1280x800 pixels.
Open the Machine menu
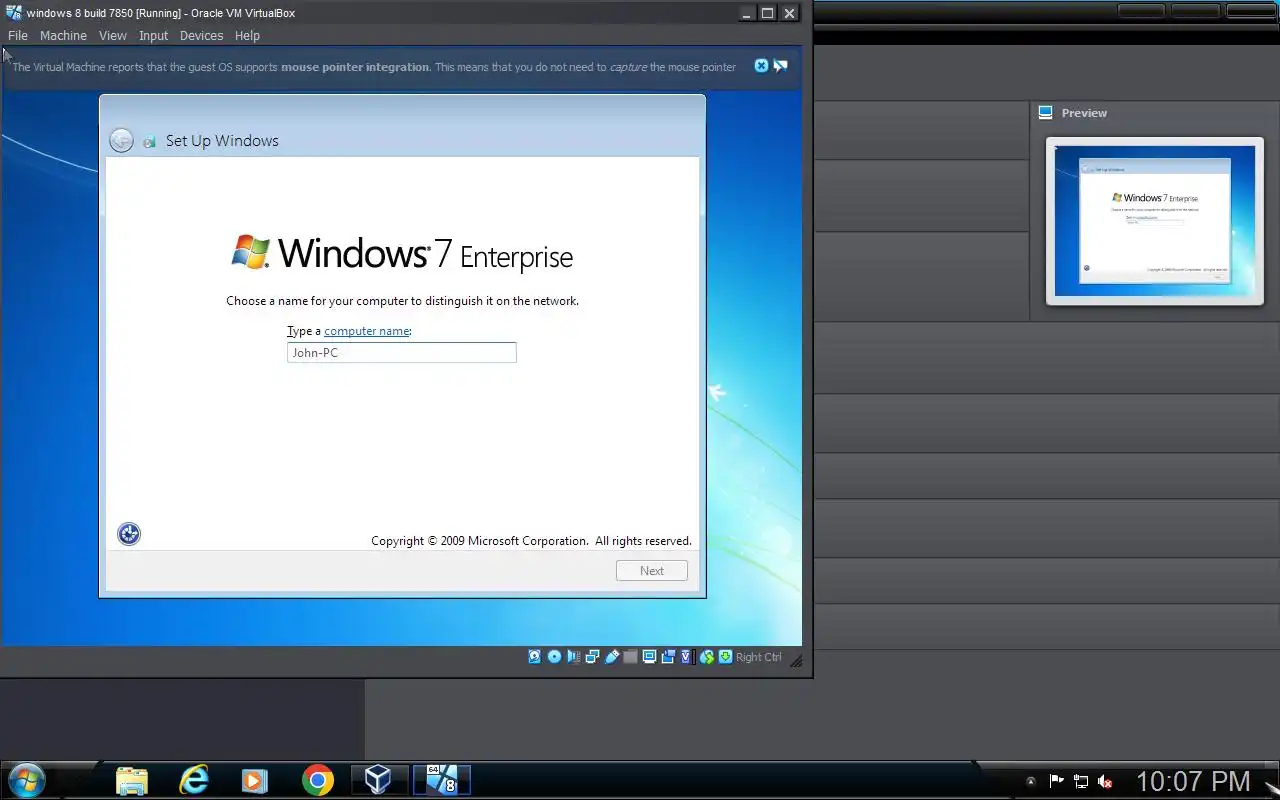pos(63,35)
